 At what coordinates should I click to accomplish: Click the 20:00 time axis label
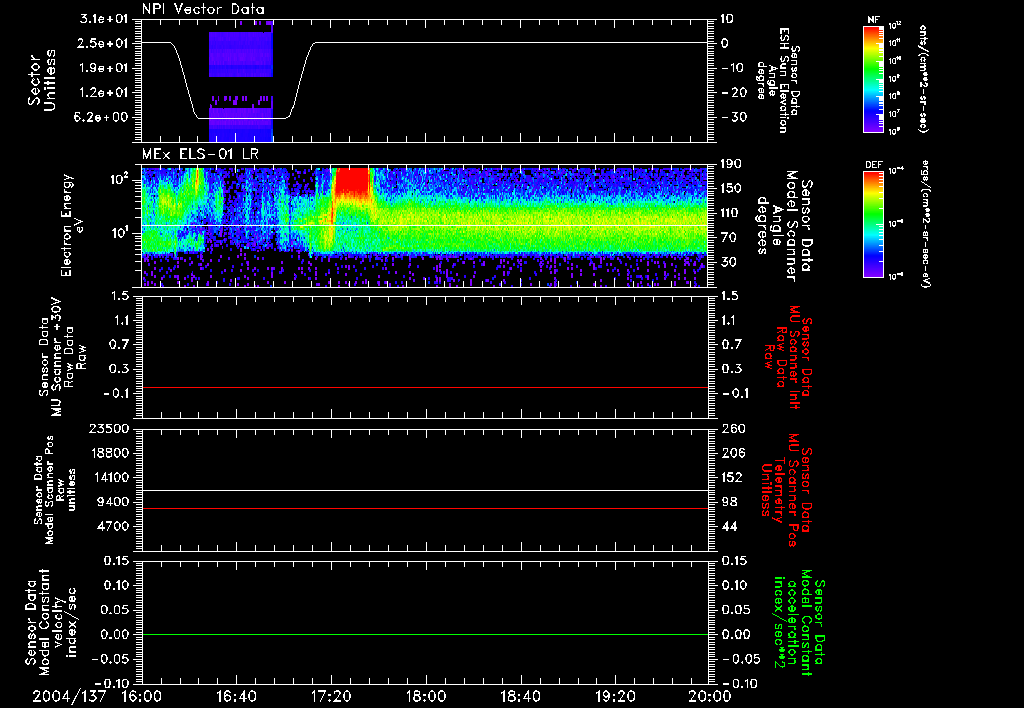(x=710, y=696)
